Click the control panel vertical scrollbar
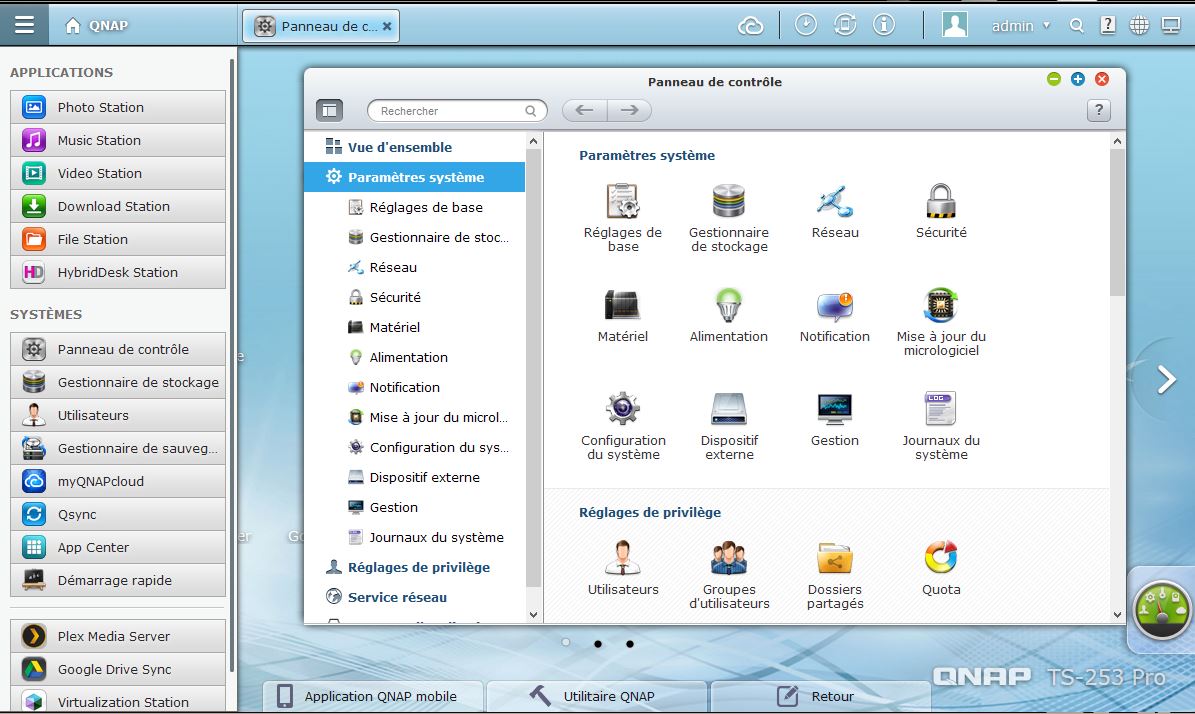This screenshot has height=714, width=1195. [1117, 222]
